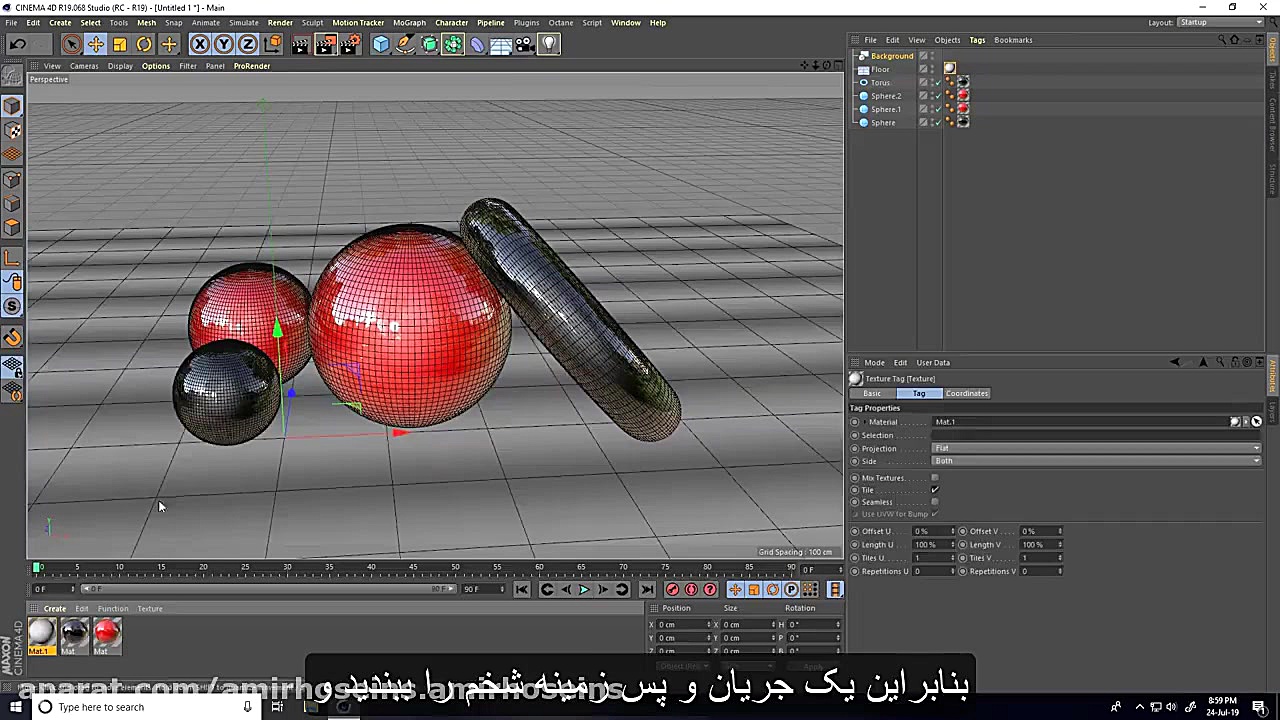
Task: Select the Live Selection tool
Action: (x=71, y=43)
